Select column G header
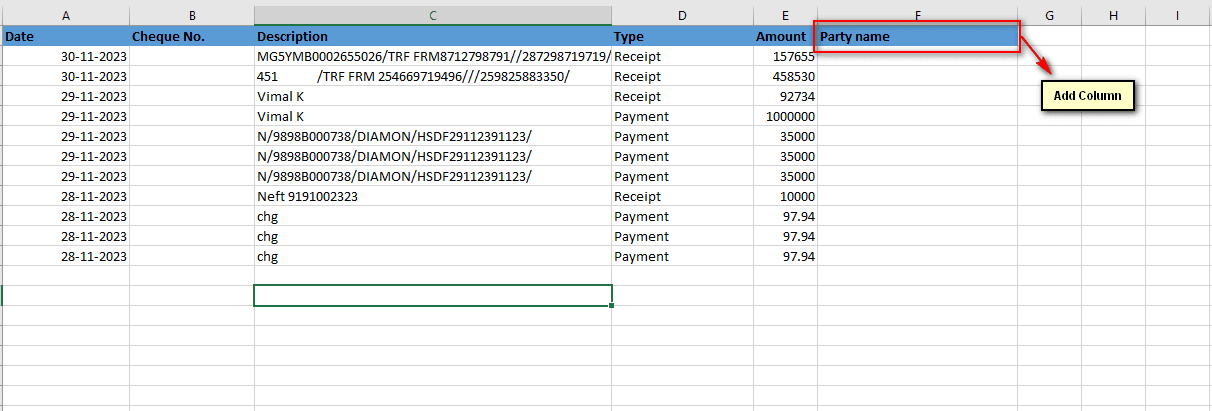The width and height of the screenshot is (1212, 411). (1049, 15)
